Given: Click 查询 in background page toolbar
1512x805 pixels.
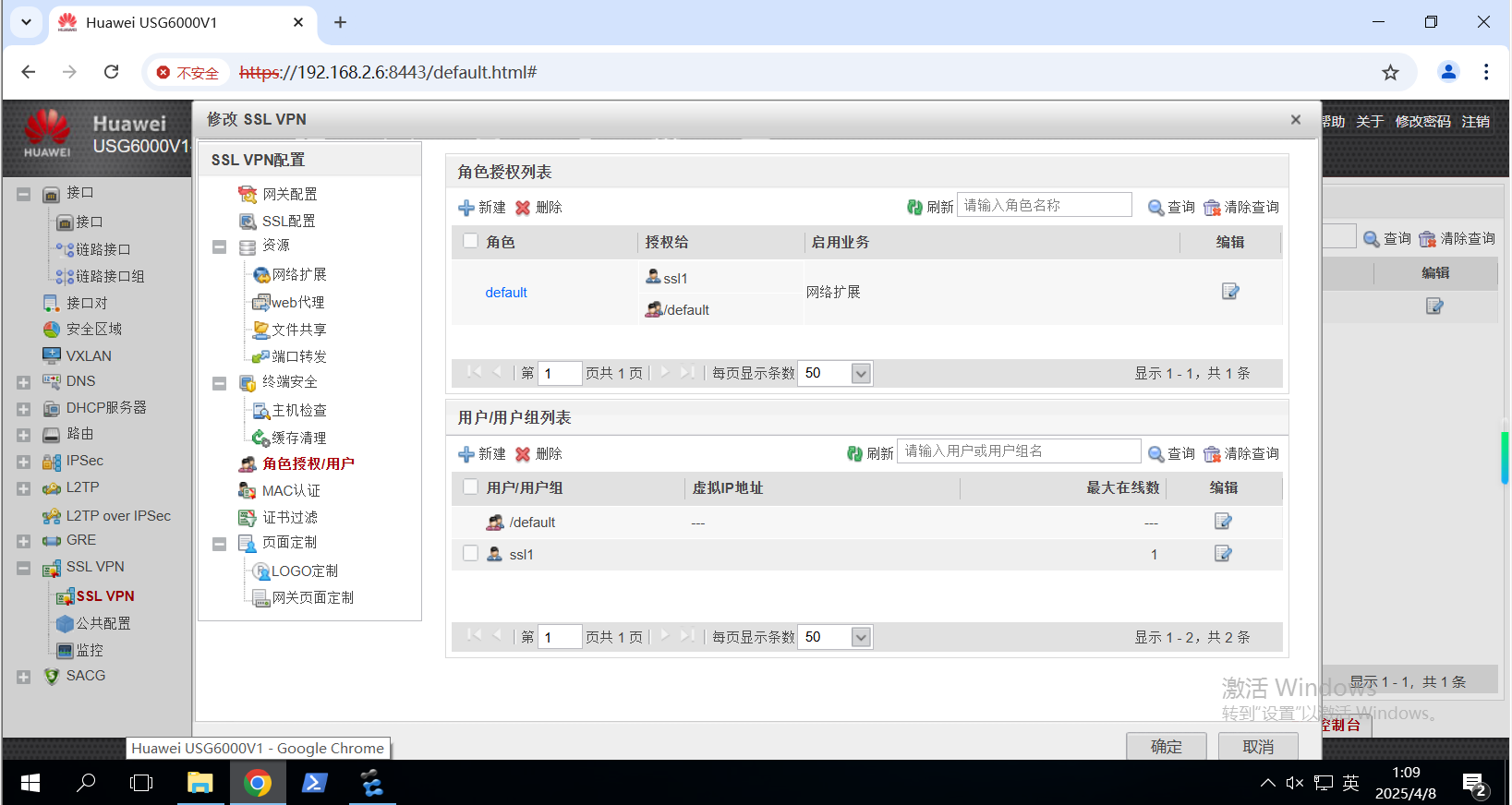Looking at the screenshot, I should (x=1387, y=239).
